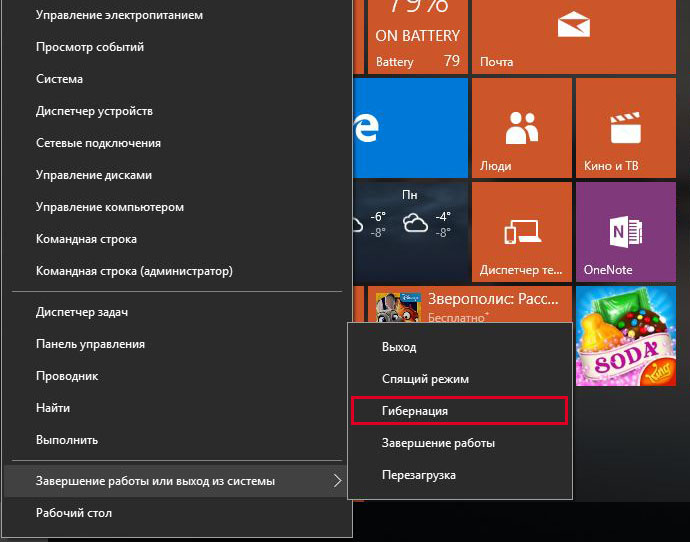Open the People (Люди) tile

[x=521, y=128]
